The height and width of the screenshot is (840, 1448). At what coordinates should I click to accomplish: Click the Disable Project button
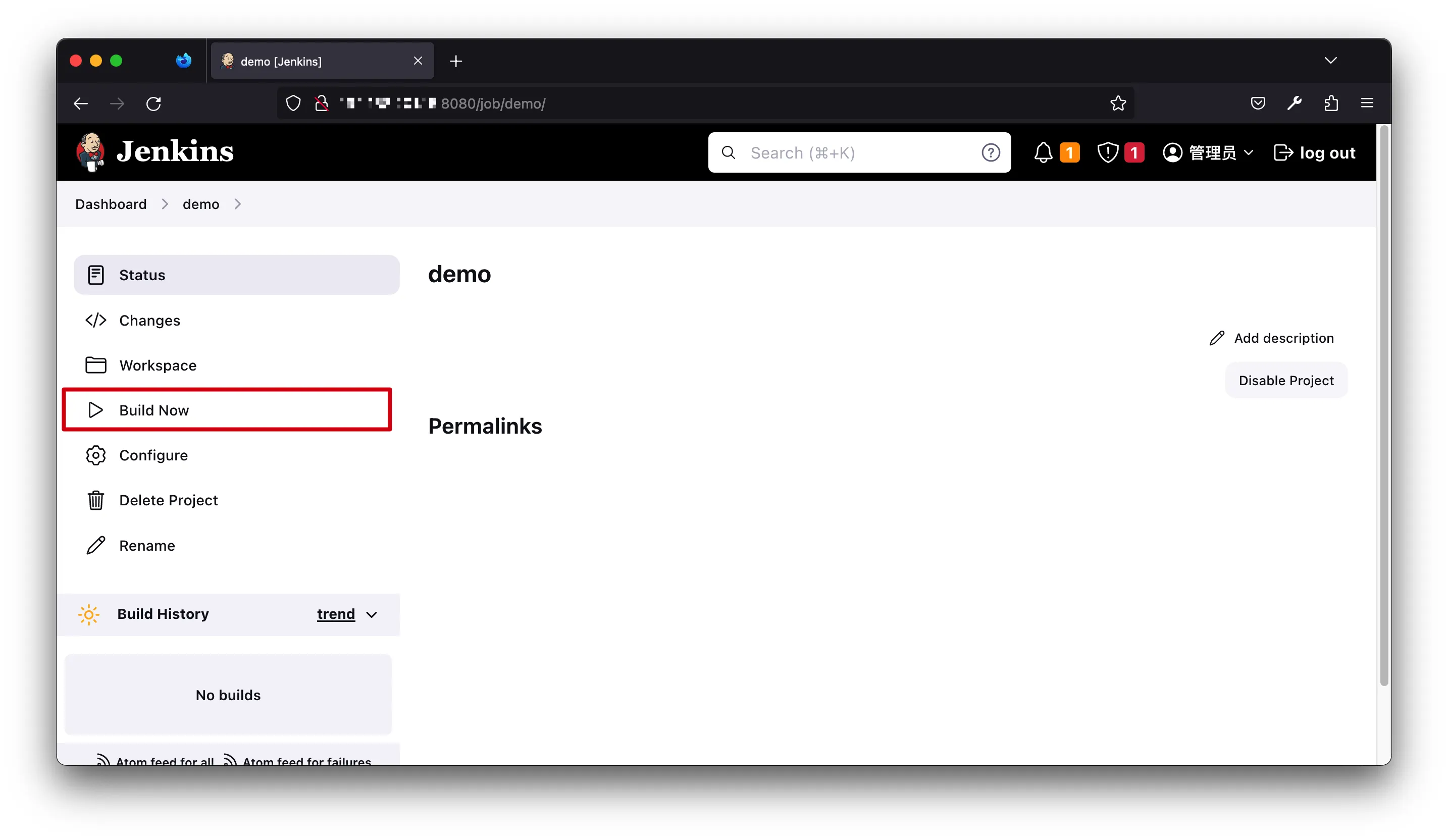pyautogui.click(x=1285, y=380)
